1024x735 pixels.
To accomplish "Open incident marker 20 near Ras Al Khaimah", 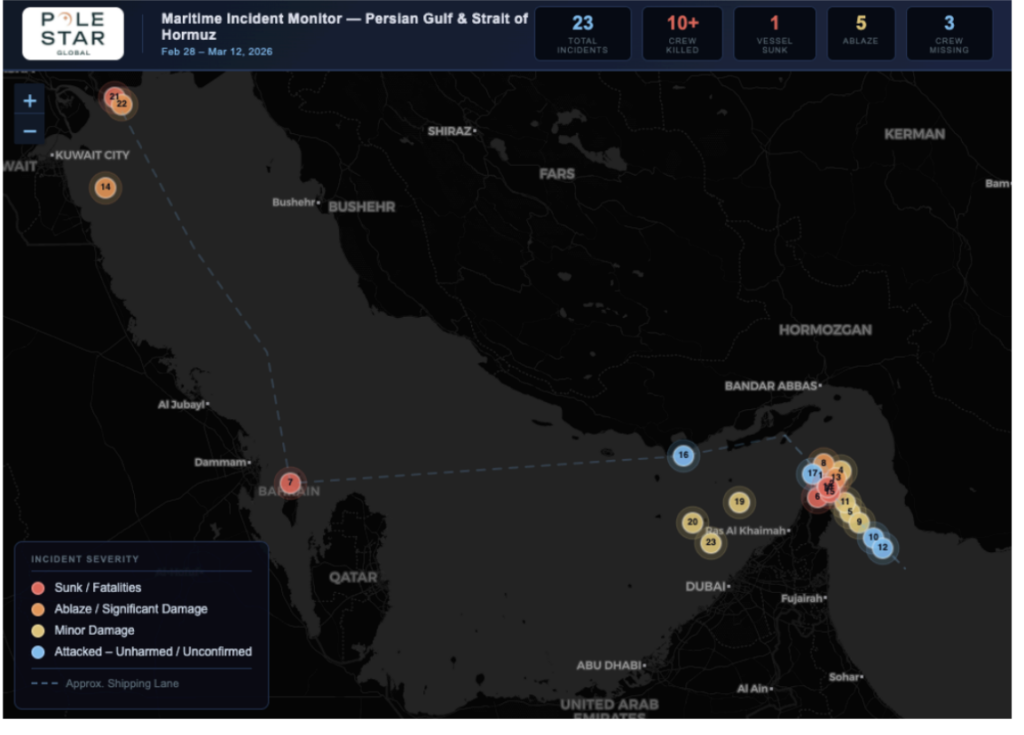I will click(x=692, y=522).
